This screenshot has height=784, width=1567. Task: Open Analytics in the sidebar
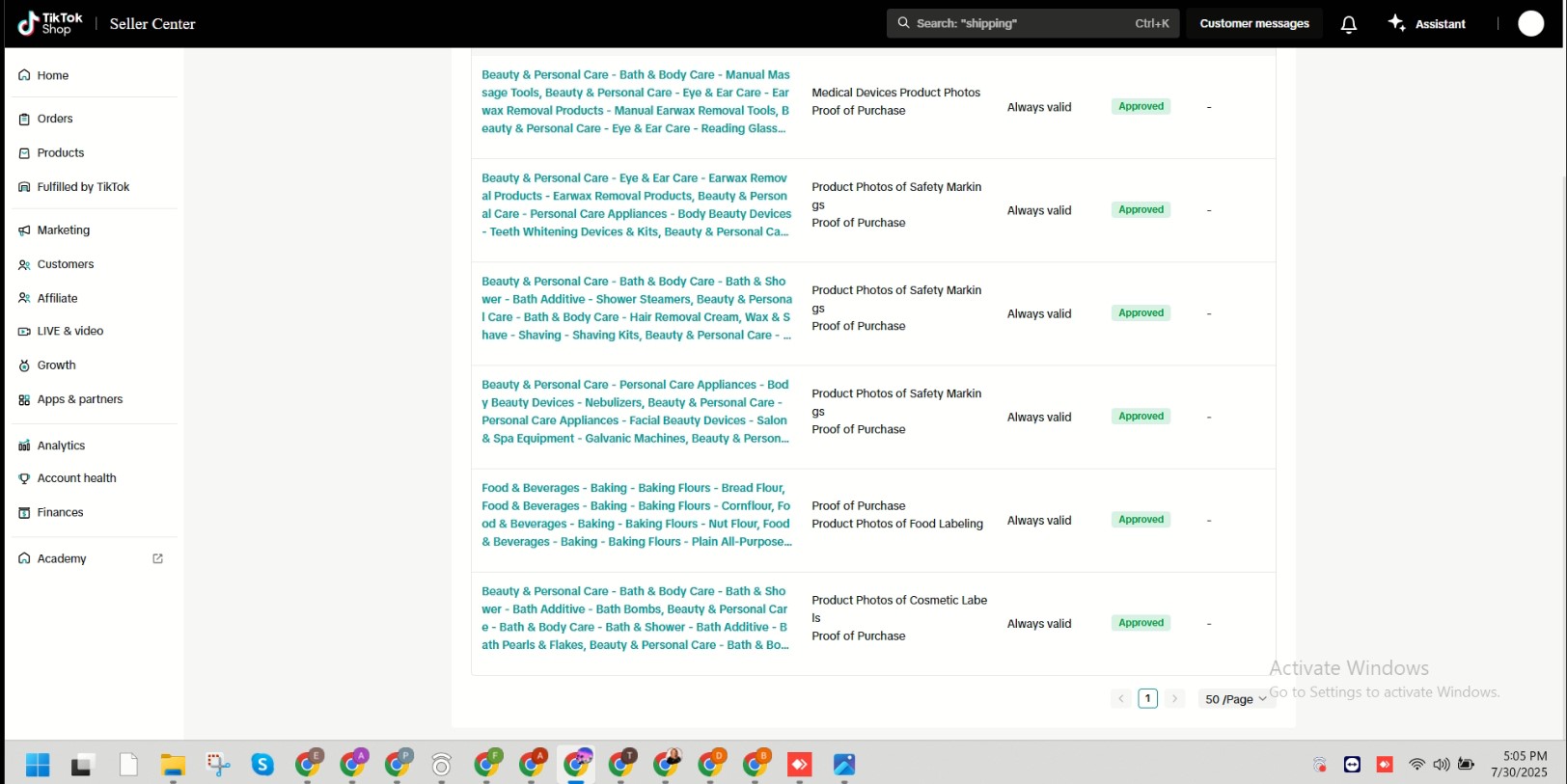tap(61, 446)
